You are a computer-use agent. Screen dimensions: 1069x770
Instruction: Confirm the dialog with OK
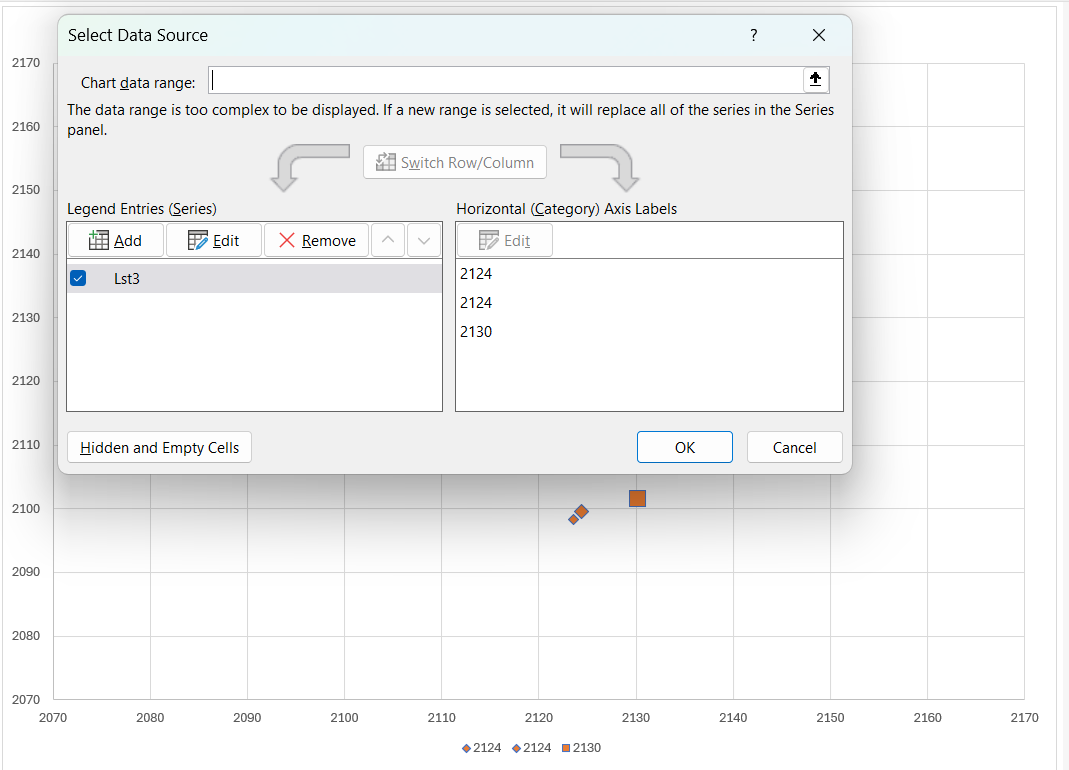[x=684, y=447]
